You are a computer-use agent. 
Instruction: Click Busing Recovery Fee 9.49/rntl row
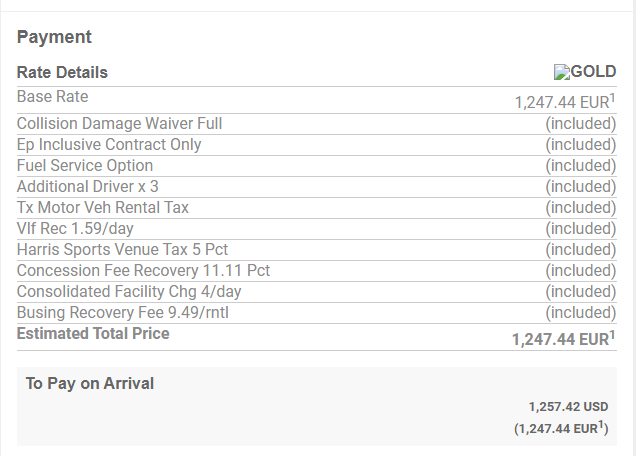(123, 313)
